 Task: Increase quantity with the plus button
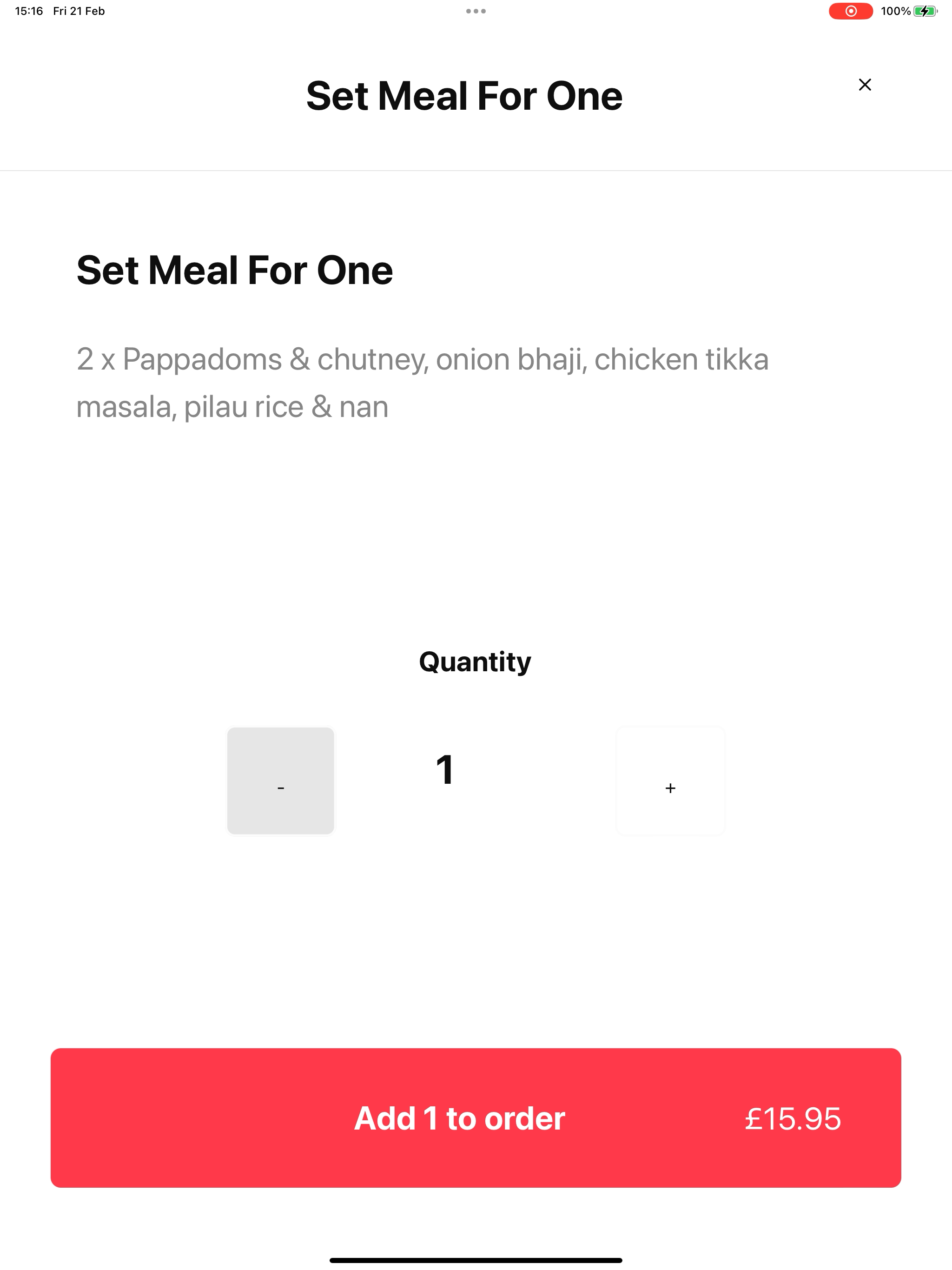tap(670, 781)
